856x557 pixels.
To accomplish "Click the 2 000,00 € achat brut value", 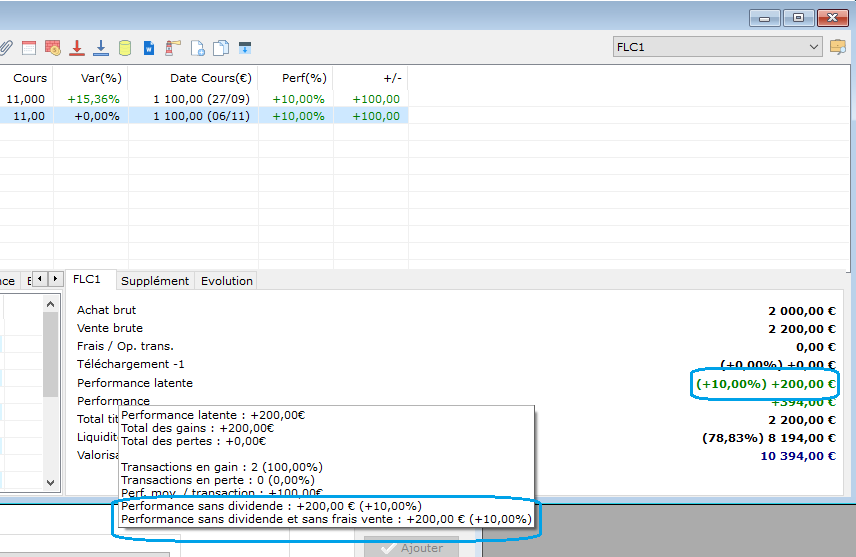I will pos(801,311).
